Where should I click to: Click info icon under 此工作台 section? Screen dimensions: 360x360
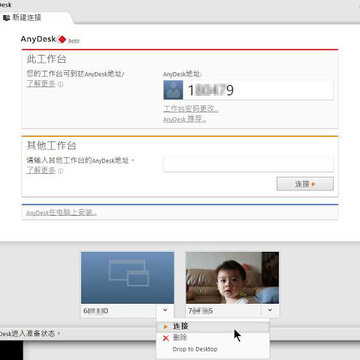61,84
